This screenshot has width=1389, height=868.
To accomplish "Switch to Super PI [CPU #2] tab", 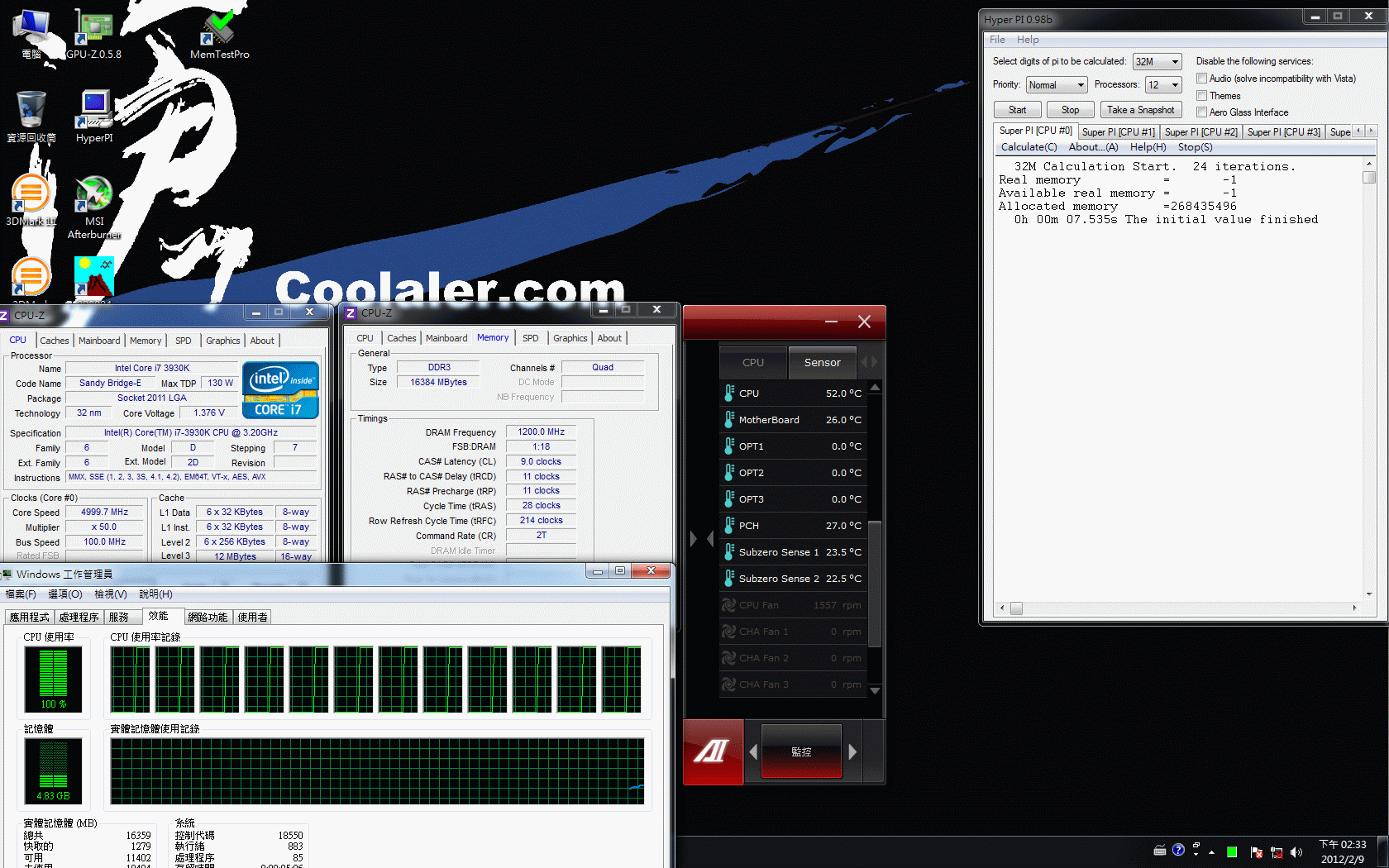I will pyautogui.click(x=1200, y=132).
